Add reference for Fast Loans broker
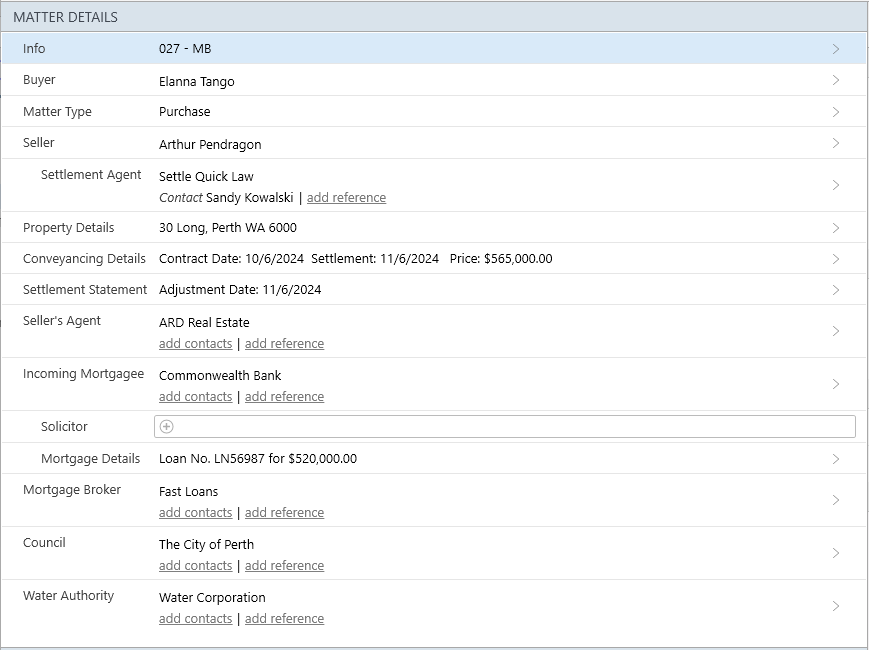The height and width of the screenshot is (650, 869). [x=284, y=513]
